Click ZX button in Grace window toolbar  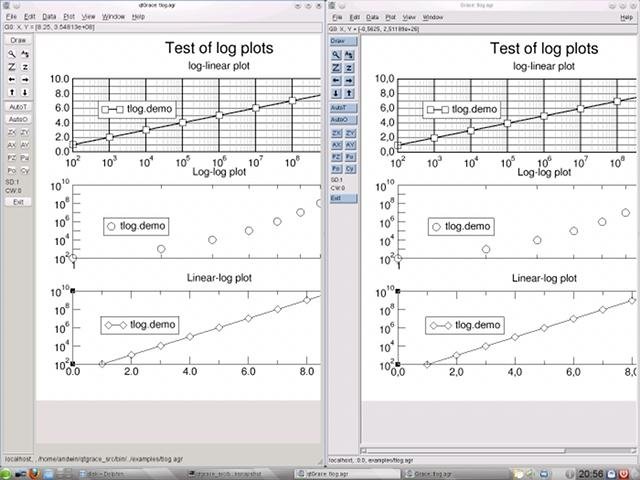point(336,133)
